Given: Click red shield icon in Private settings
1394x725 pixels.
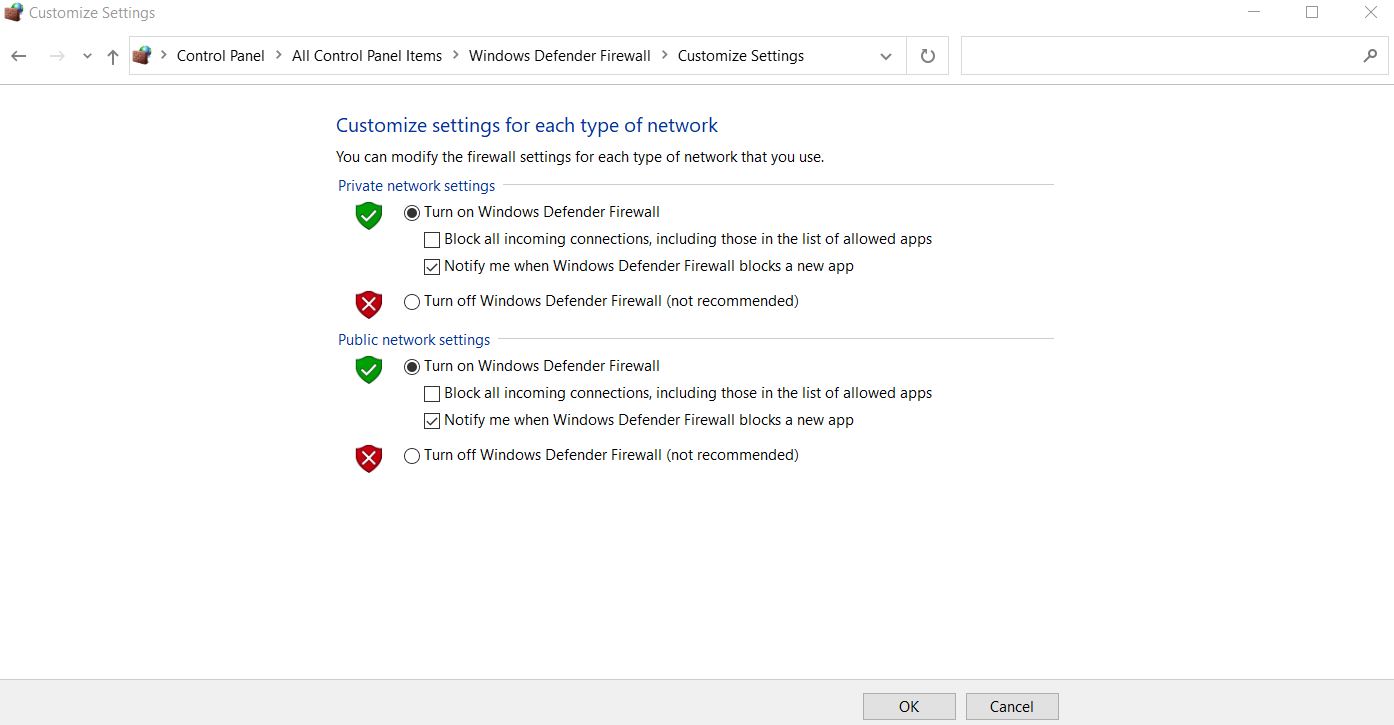Looking at the screenshot, I should (369, 304).
